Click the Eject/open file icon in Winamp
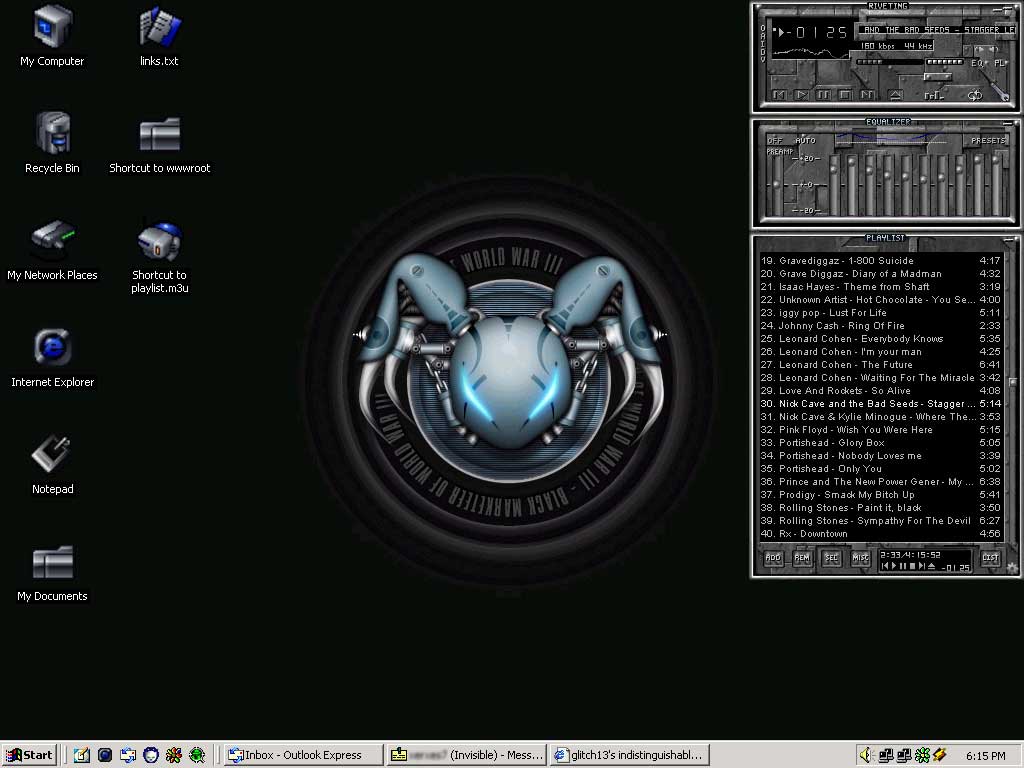Image resolution: width=1024 pixels, height=768 pixels. [x=895, y=95]
